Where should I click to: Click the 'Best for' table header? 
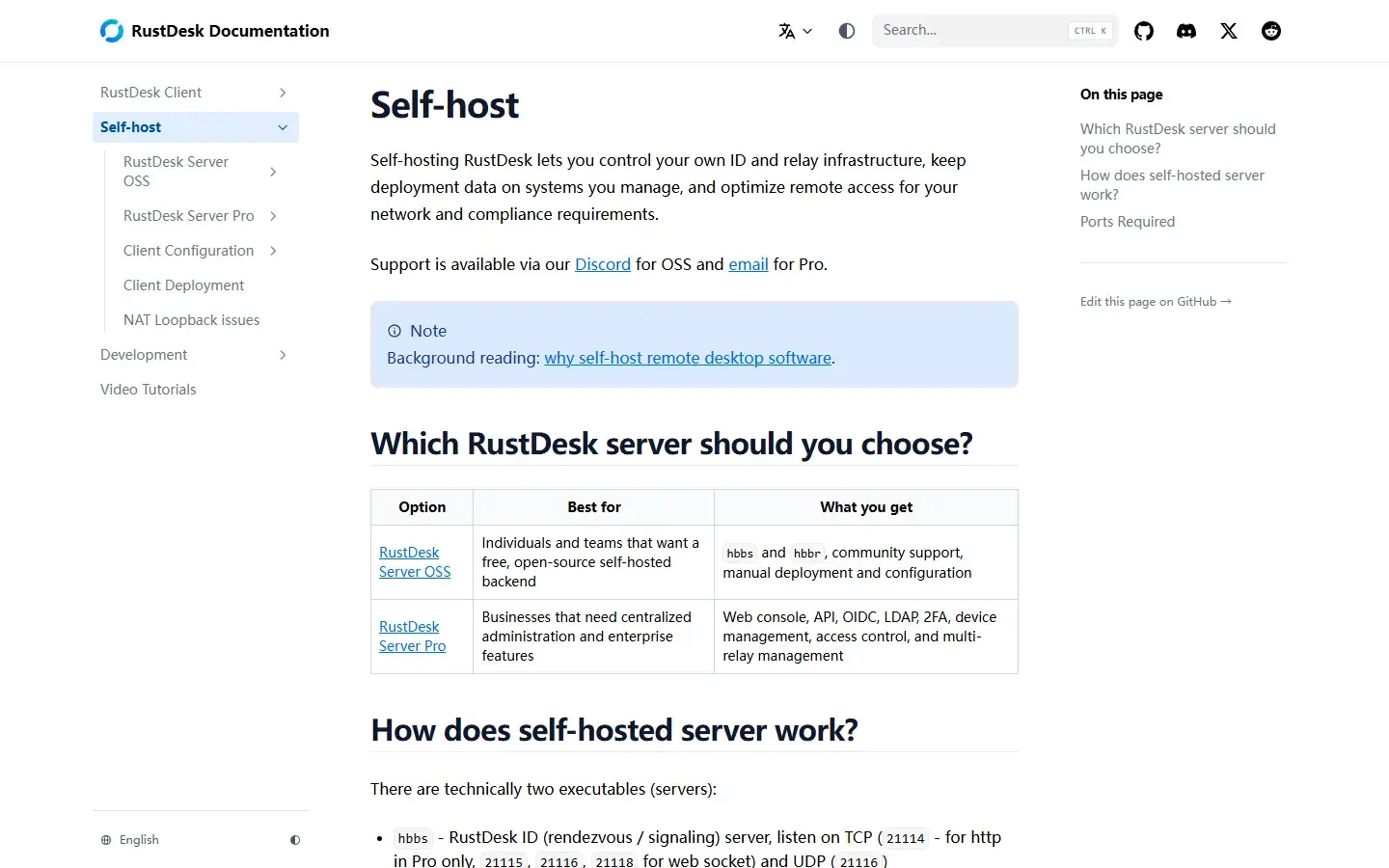(594, 507)
